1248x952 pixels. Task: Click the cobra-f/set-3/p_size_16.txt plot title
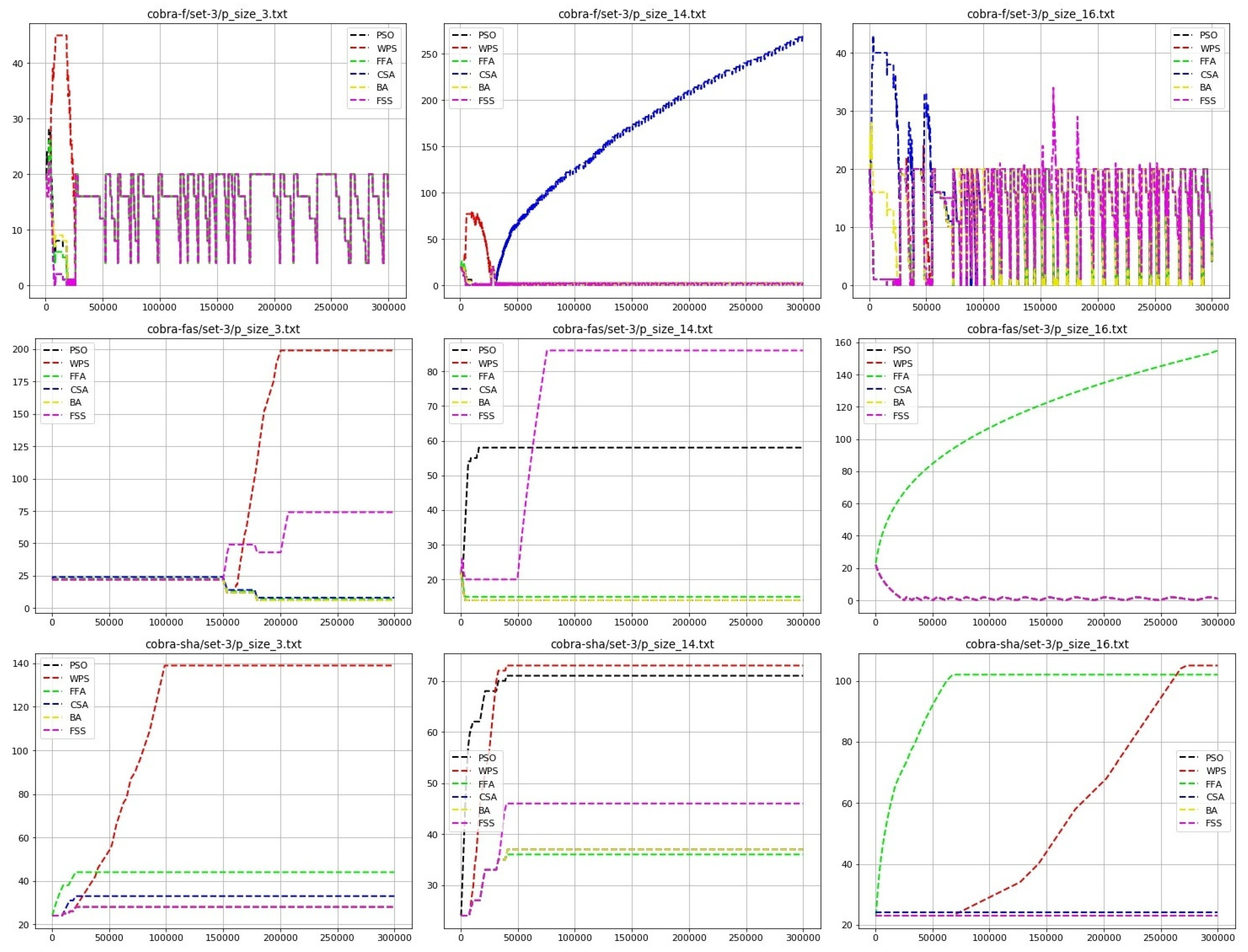pos(1041,14)
